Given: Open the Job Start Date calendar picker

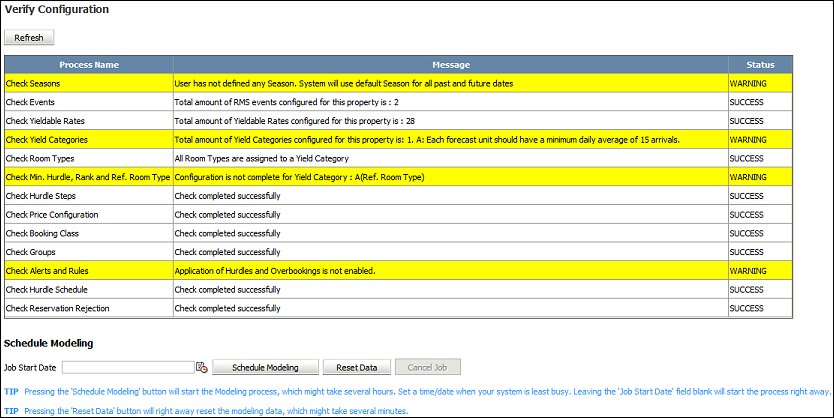Looking at the screenshot, I should (201, 367).
